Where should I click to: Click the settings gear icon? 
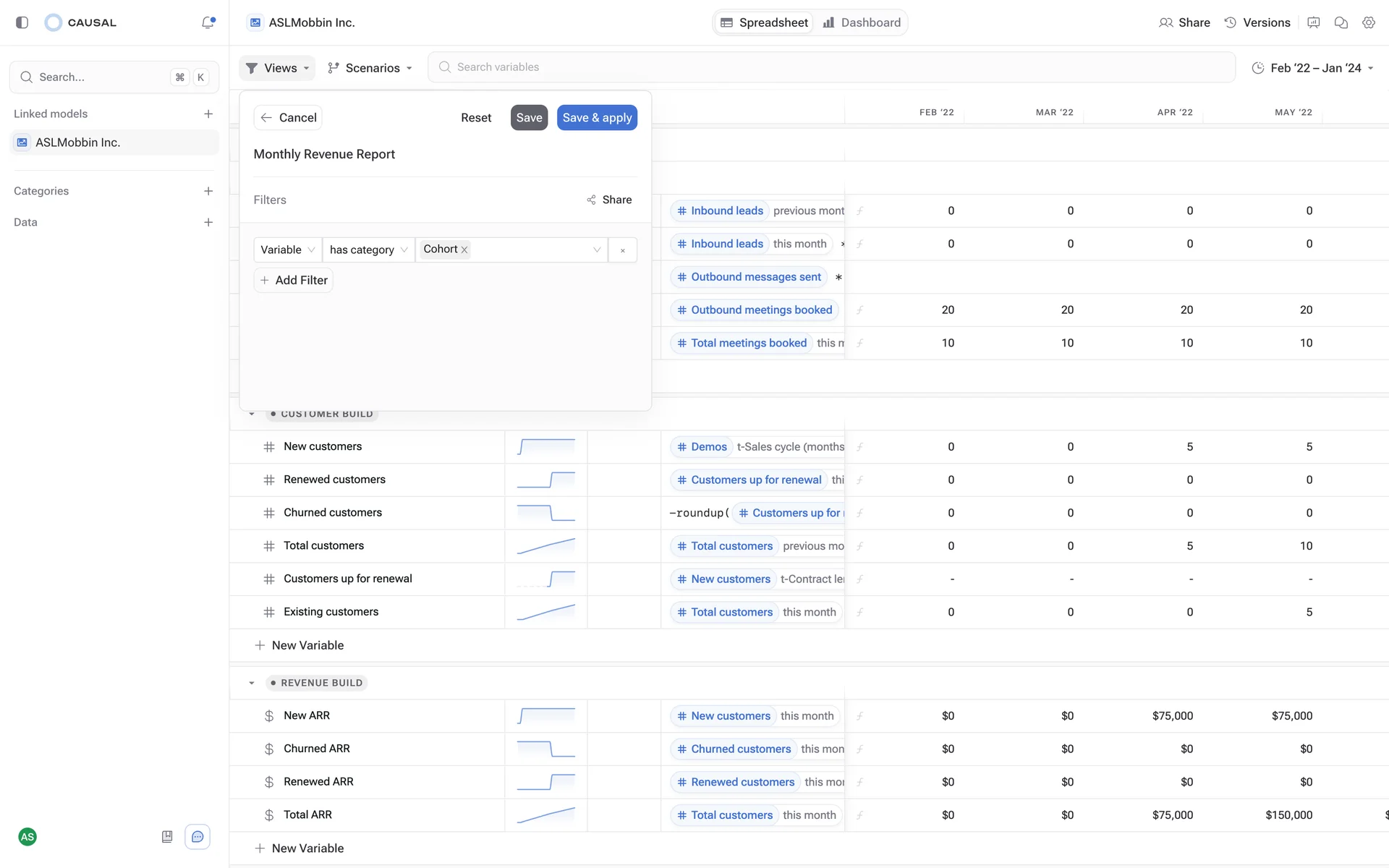tap(1368, 22)
